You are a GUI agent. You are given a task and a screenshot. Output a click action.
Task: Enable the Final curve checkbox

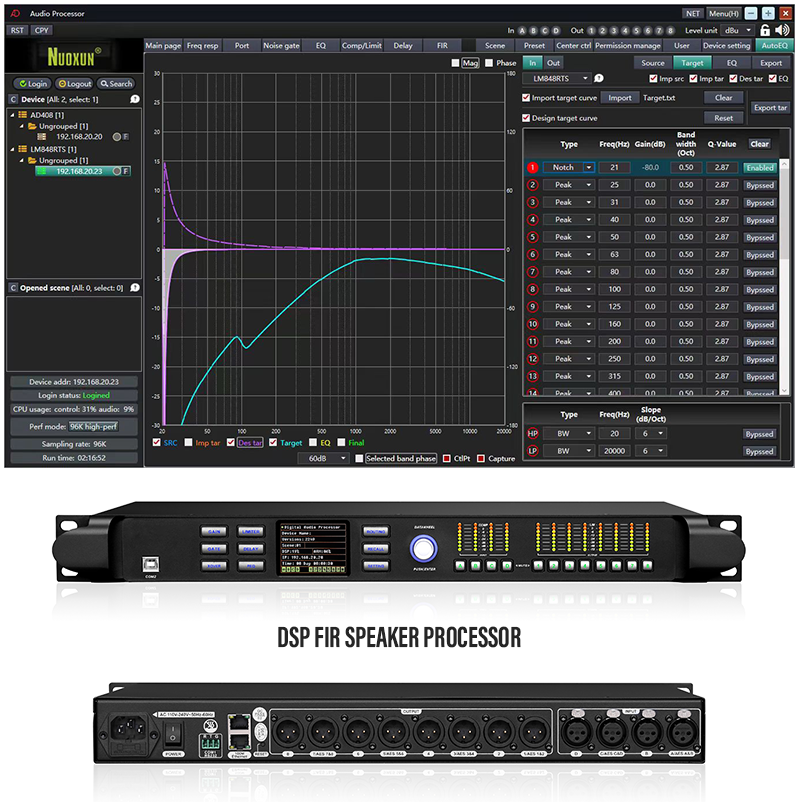pyautogui.click(x=341, y=442)
